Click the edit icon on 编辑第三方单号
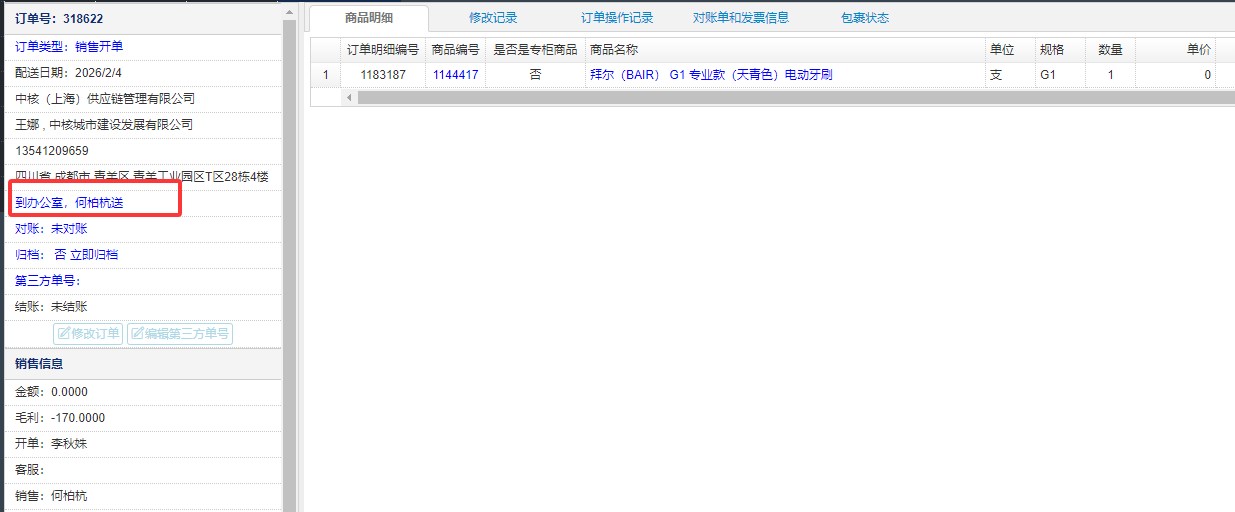This screenshot has width=1235, height=512. [x=137, y=334]
